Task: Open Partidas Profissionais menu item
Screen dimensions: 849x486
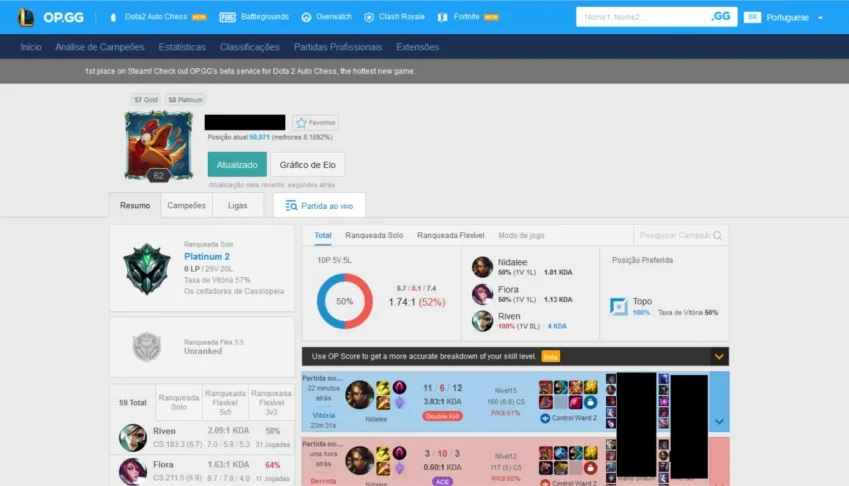Action: pyautogui.click(x=338, y=47)
